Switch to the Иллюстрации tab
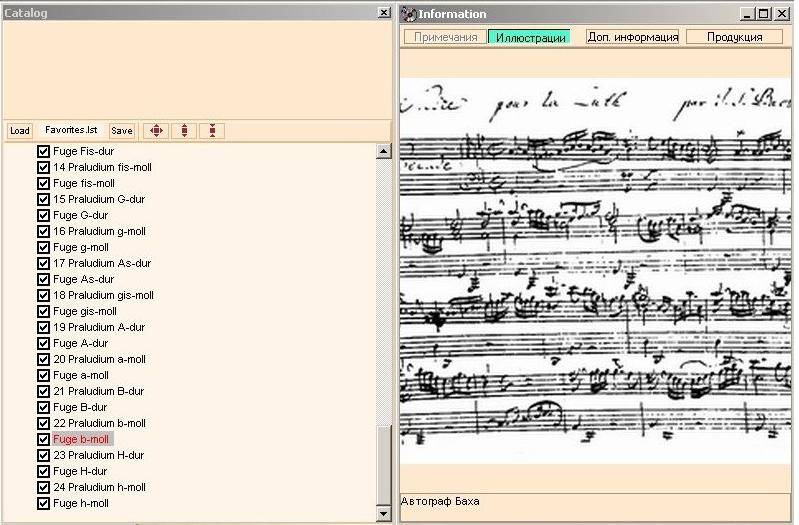 529,37
